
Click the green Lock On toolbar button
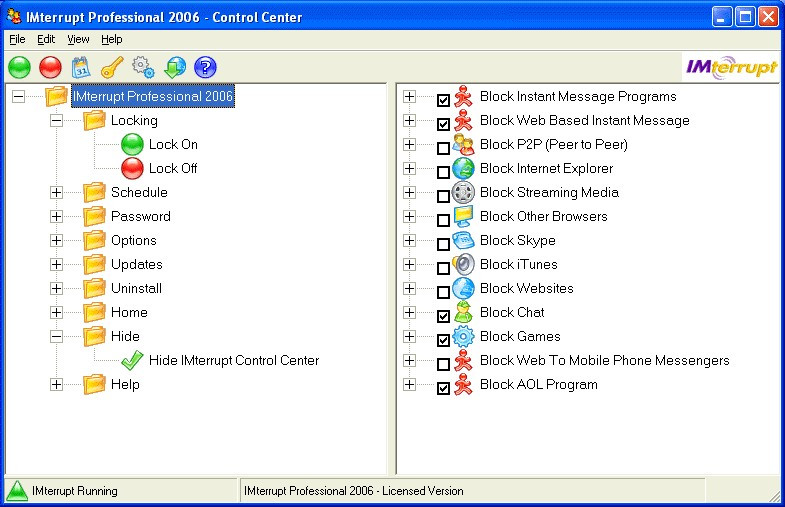coord(20,68)
